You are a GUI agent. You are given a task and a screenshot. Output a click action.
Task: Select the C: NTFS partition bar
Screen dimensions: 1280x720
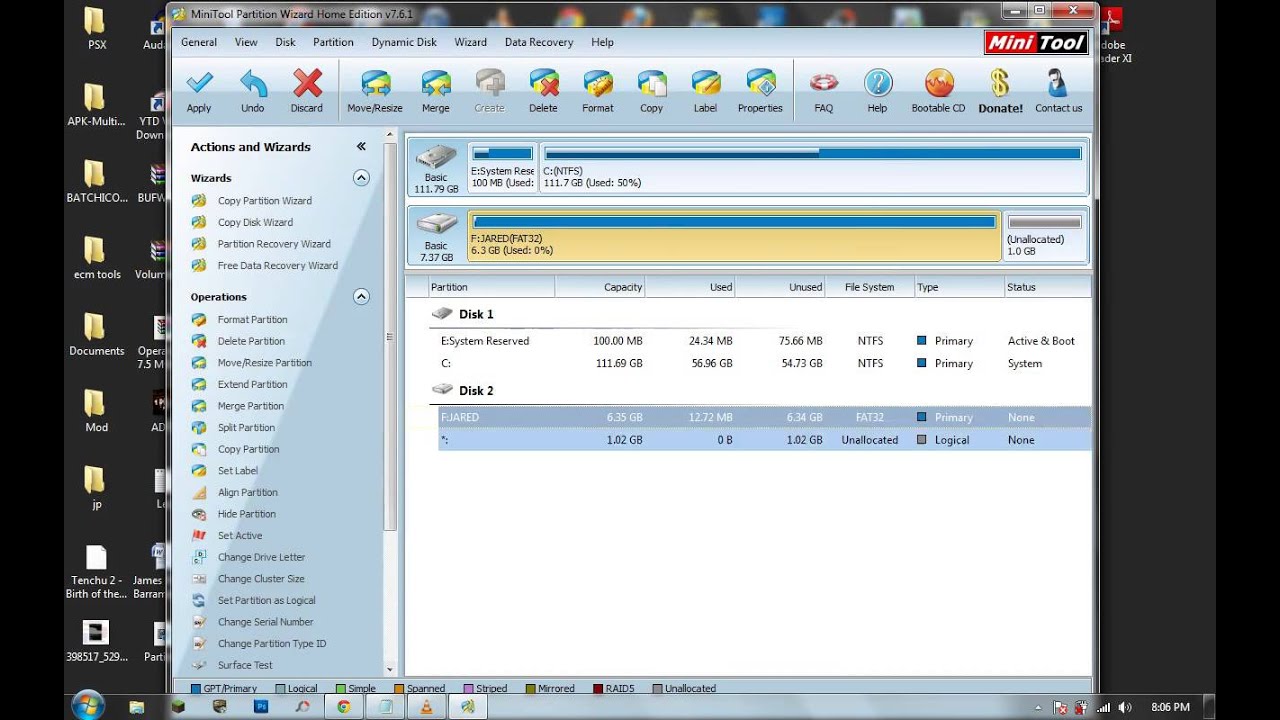pos(813,167)
